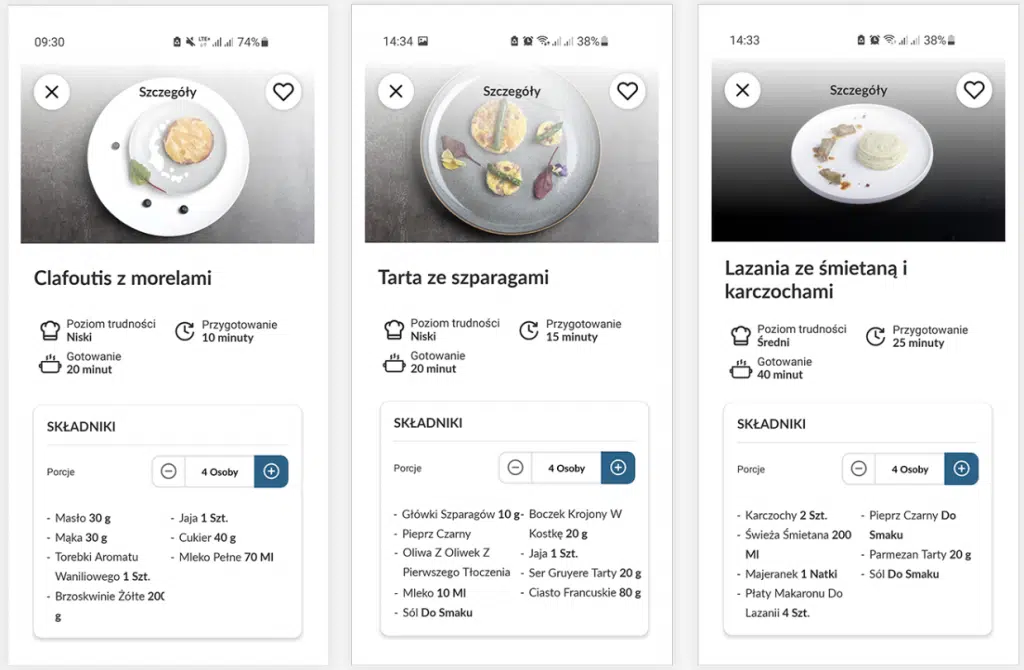Decrease portions for Tarta ze szparagami

pyautogui.click(x=515, y=468)
